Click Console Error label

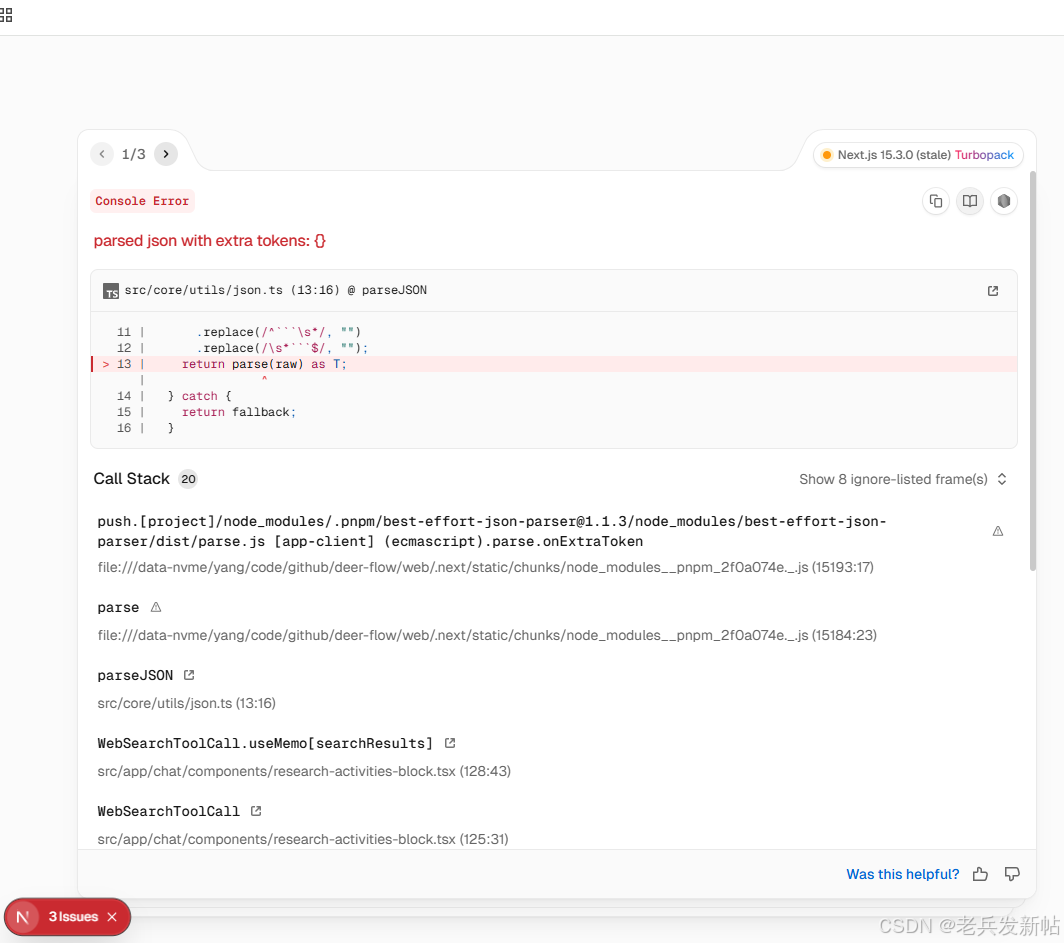pos(142,201)
